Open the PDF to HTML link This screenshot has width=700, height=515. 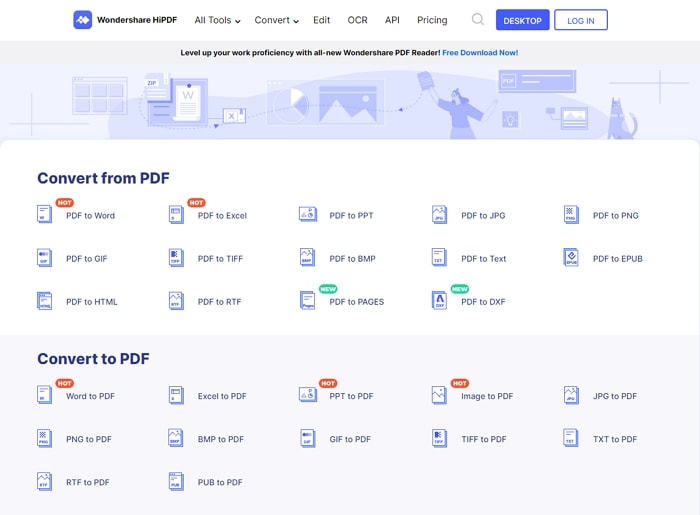[x=92, y=302]
